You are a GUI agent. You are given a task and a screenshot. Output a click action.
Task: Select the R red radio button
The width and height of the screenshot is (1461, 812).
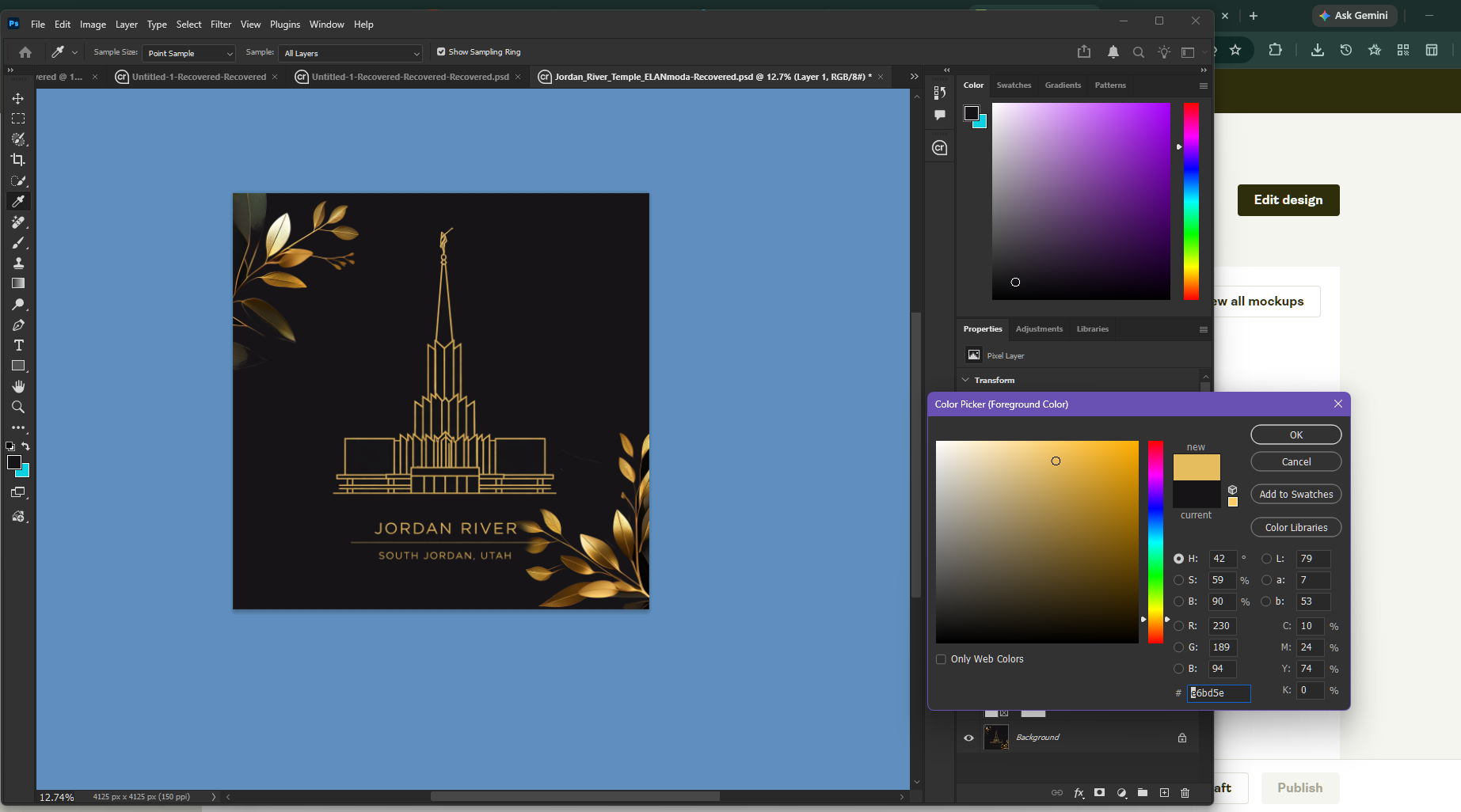click(1178, 626)
